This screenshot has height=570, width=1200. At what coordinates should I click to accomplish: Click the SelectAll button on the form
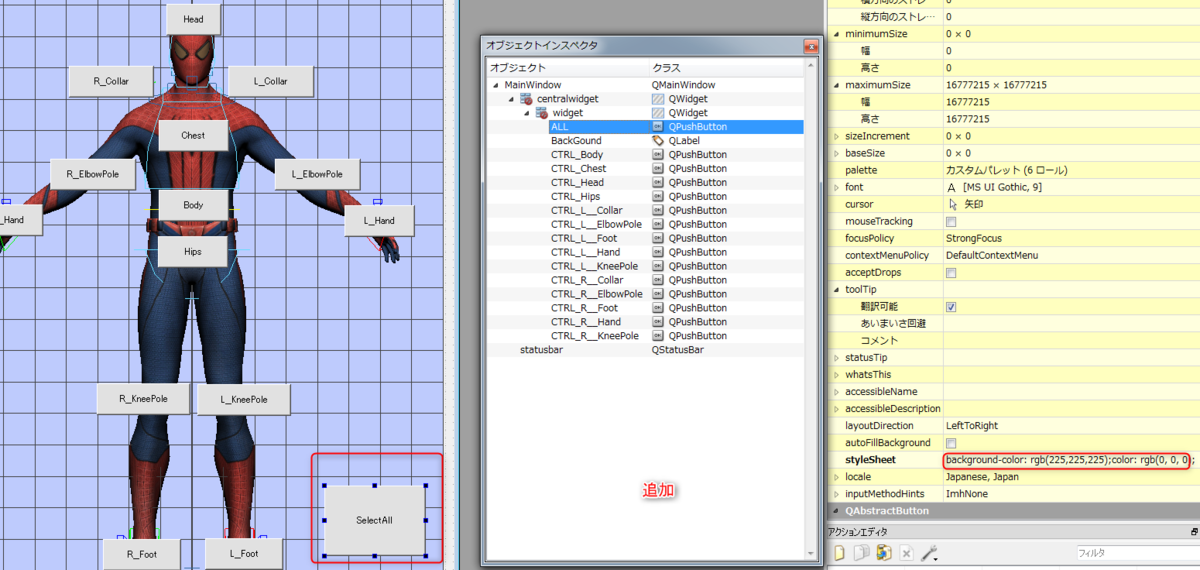point(374,520)
